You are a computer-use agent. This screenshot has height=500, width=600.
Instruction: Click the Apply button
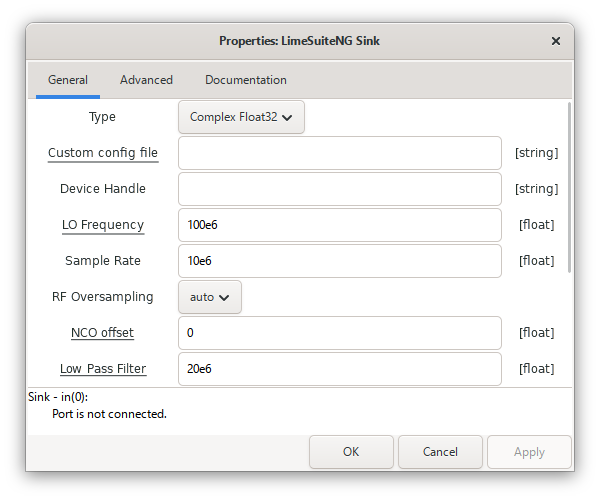tap(529, 452)
